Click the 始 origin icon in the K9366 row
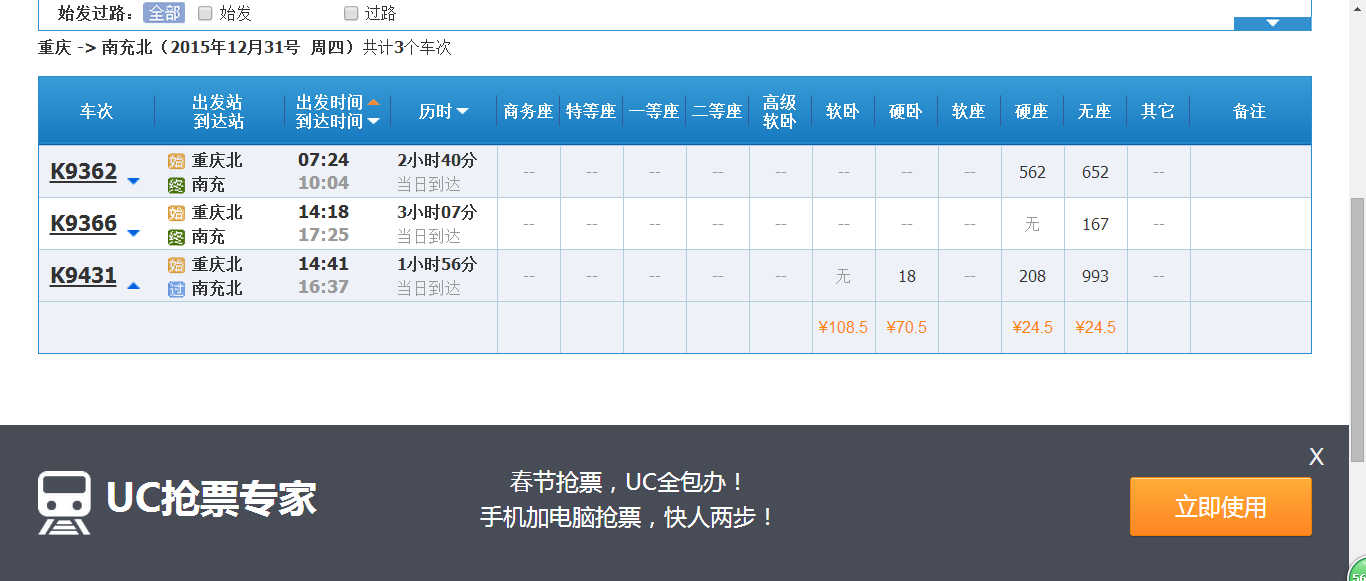This screenshot has height=581, width=1366. pos(176,213)
